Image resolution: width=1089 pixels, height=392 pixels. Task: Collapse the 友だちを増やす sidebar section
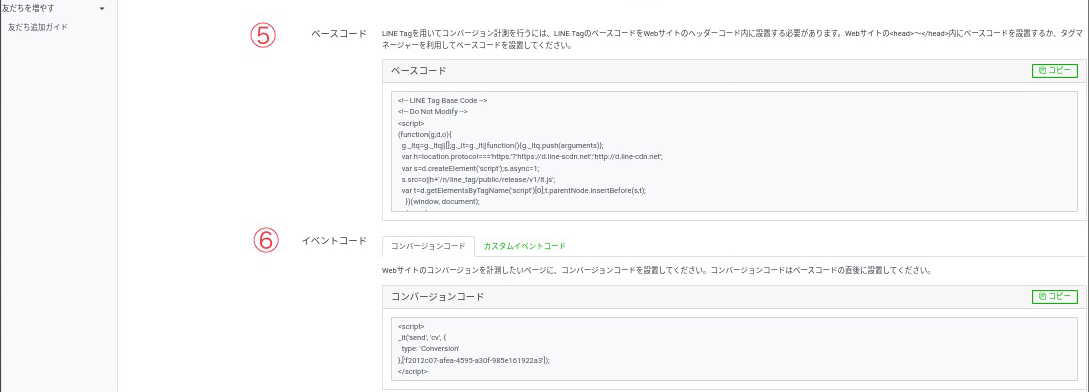(102, 8)
